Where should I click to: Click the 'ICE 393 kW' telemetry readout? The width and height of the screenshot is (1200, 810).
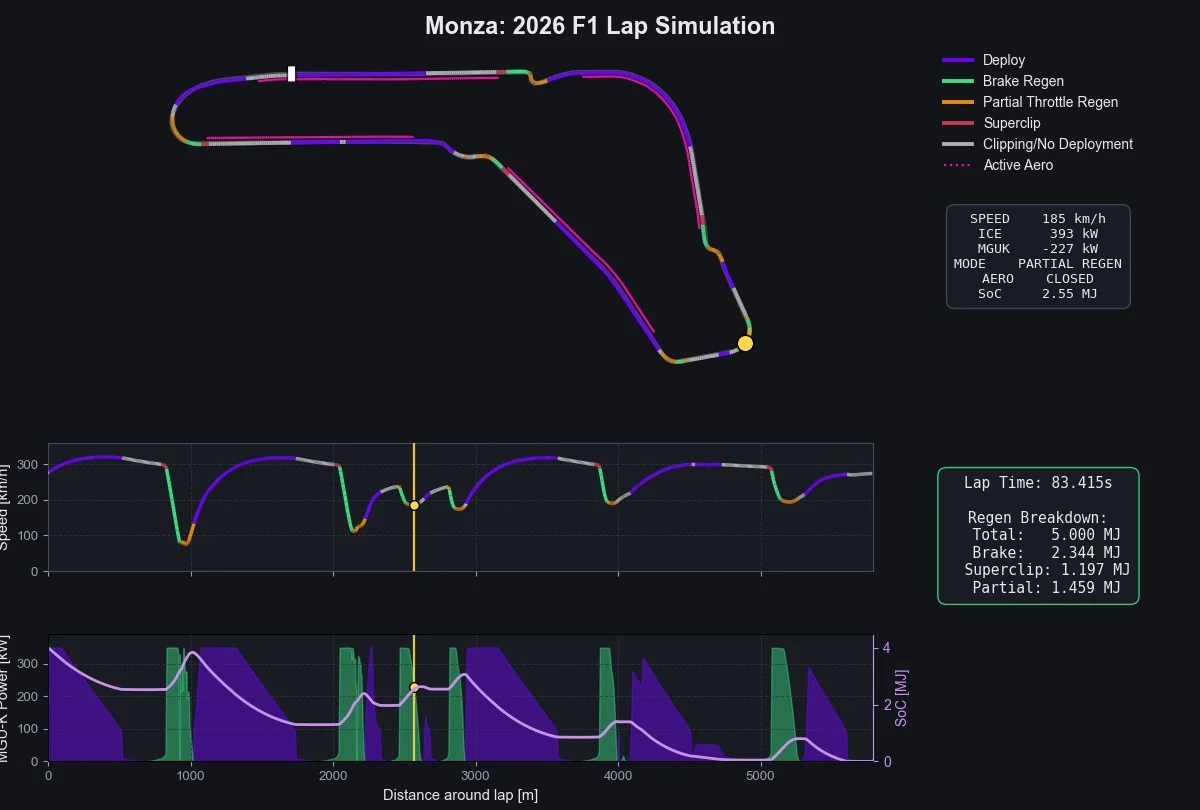[1038, 234]
